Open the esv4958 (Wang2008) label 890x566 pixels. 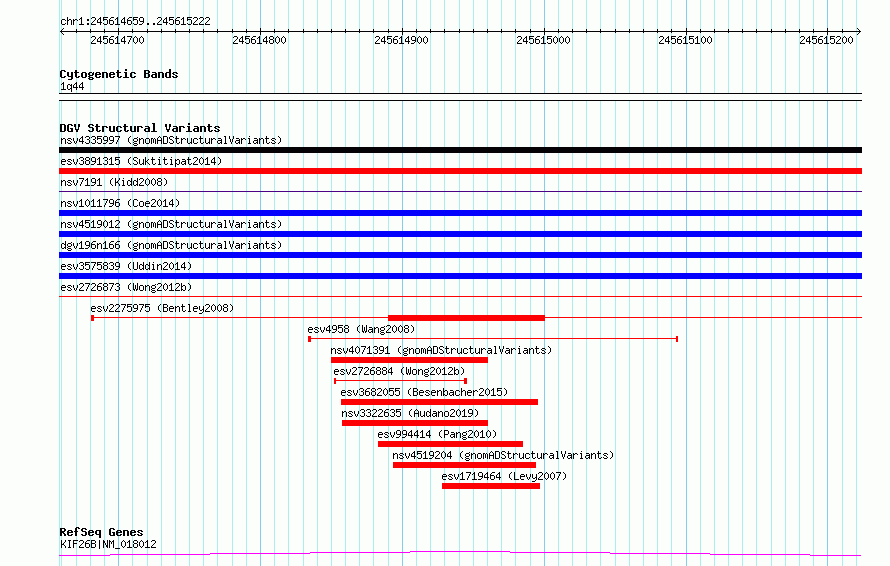361,329
